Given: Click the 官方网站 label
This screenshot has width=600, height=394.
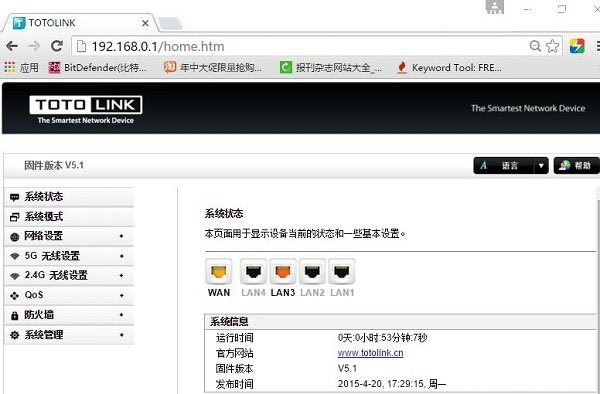Looking at the screenshot, I should [x=235, y=353].
